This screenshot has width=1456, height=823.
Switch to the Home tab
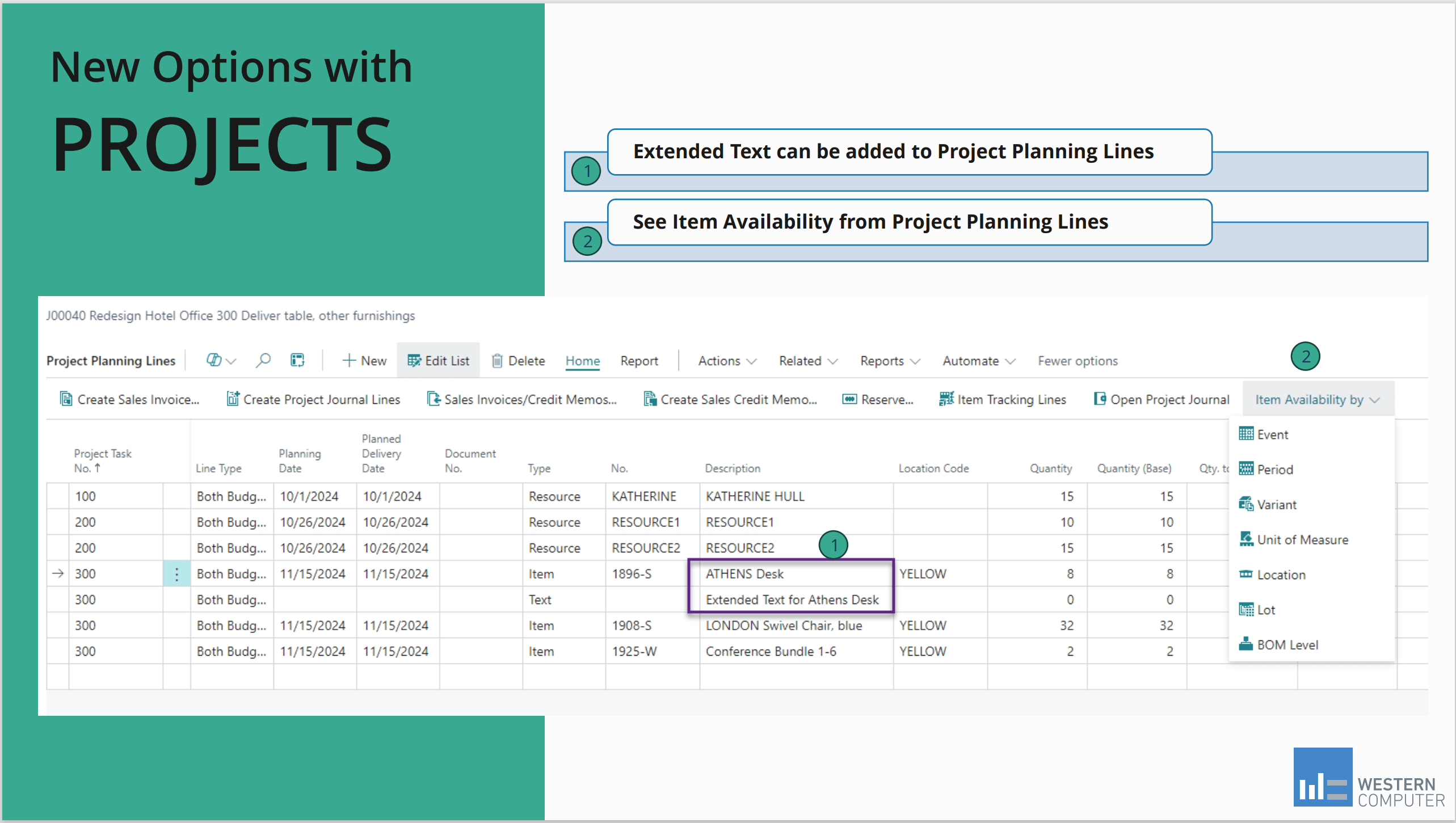pyautogui.click(x=583, y=361)
